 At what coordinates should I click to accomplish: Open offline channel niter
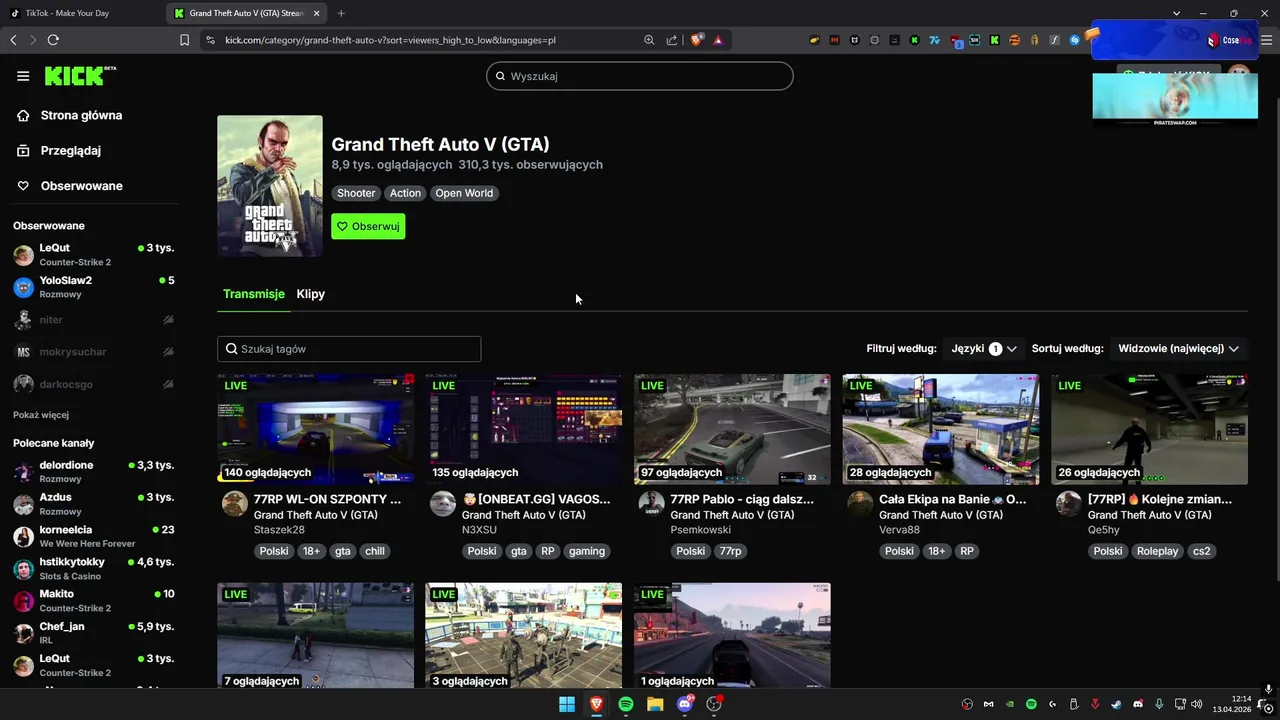pyautogui.click(x=94, y=320)
